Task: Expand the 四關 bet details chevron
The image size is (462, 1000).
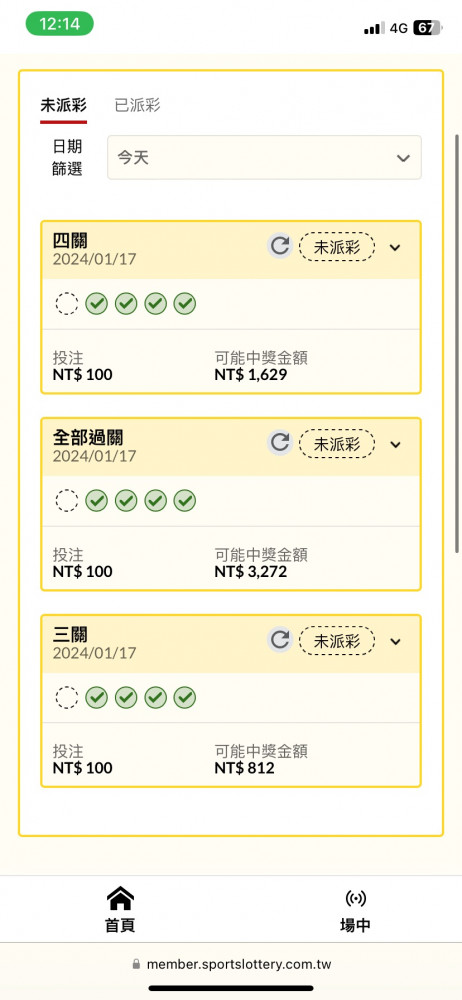Action: click(395, 247)
